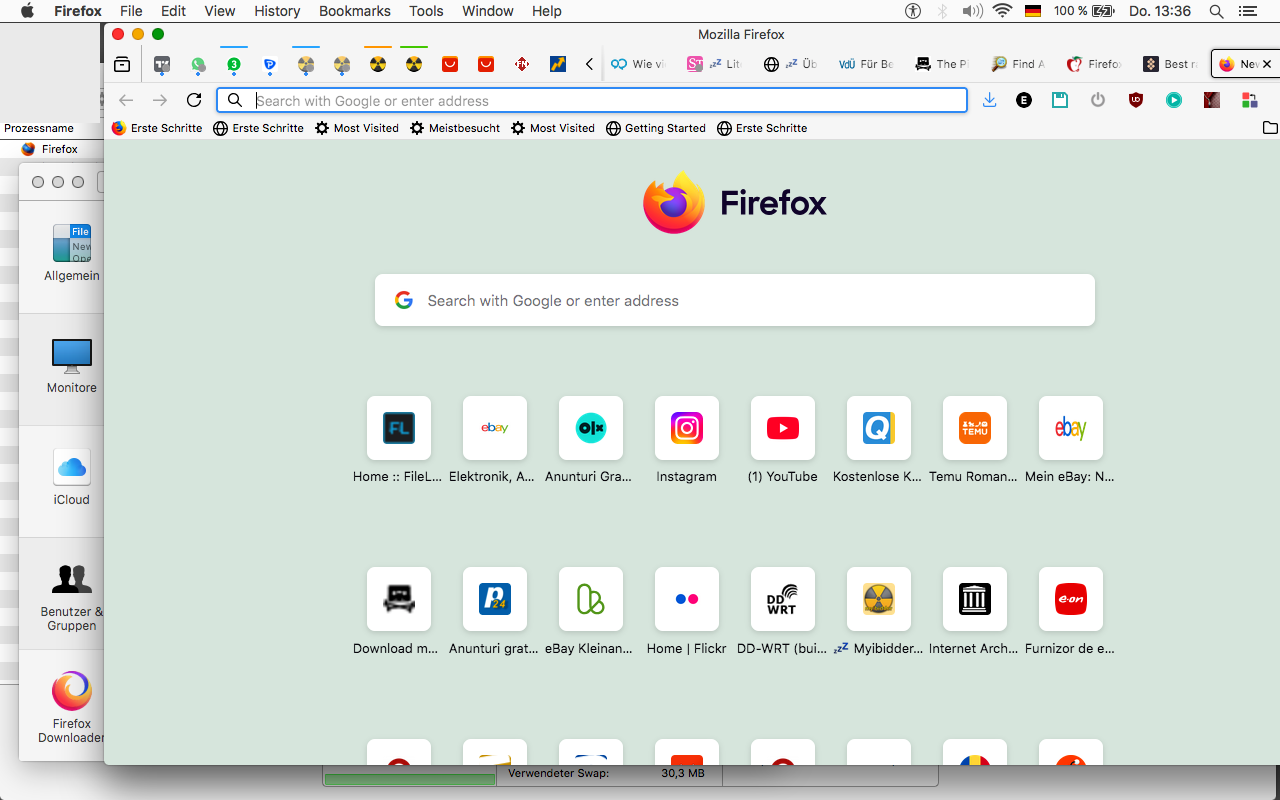Open the Other Bookmarks folder icon
The height and width of the screenshot is (800, 1280).
click(x=1270, y=128)
